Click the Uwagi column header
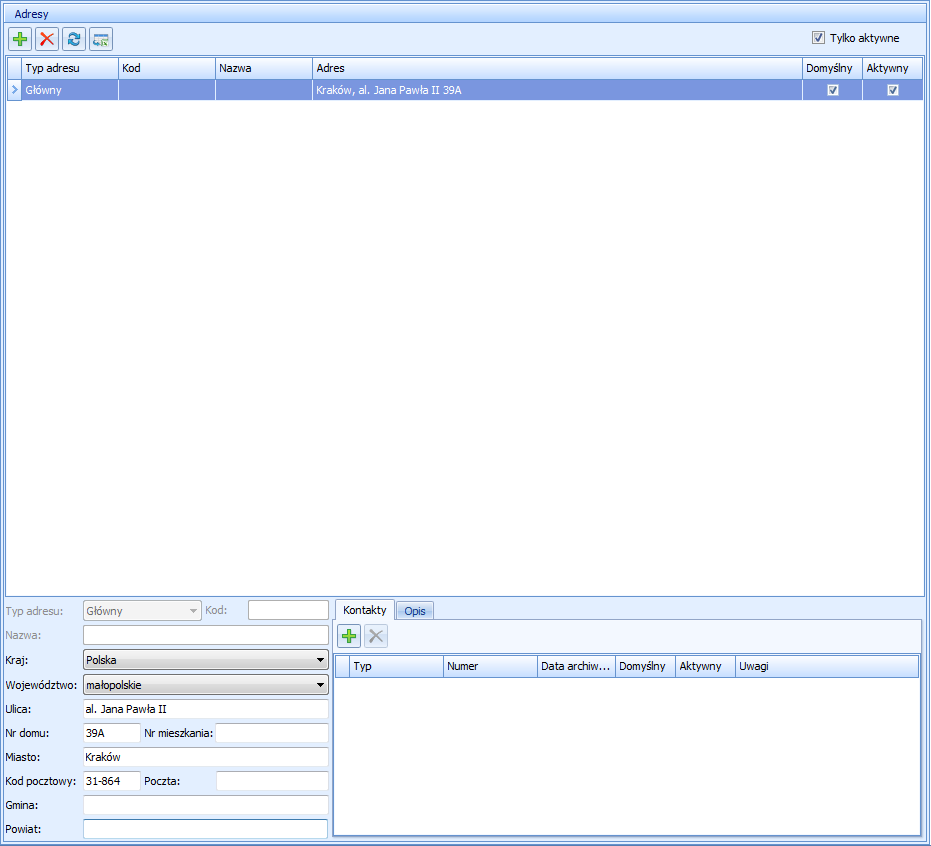The image size is (931, 846). (827, 666)
